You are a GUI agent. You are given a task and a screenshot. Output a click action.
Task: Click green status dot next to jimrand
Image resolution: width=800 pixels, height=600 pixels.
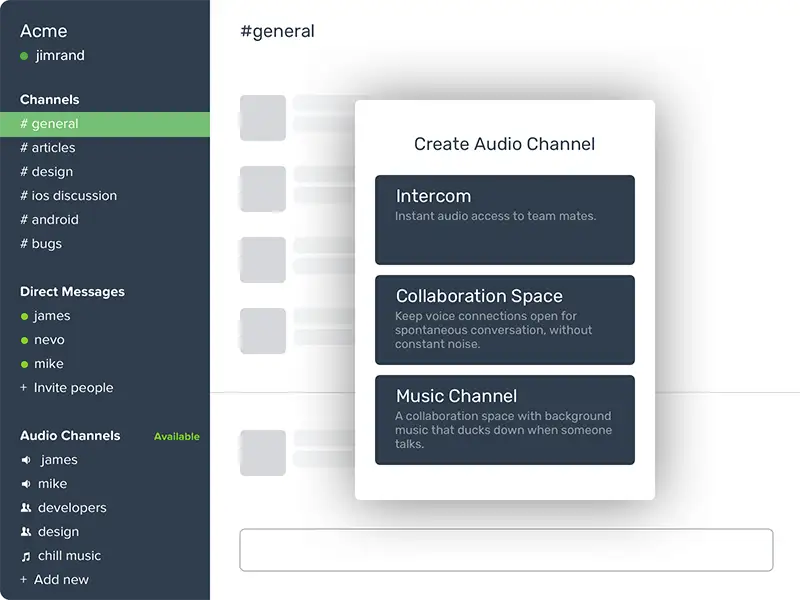(x=24, y=56)
